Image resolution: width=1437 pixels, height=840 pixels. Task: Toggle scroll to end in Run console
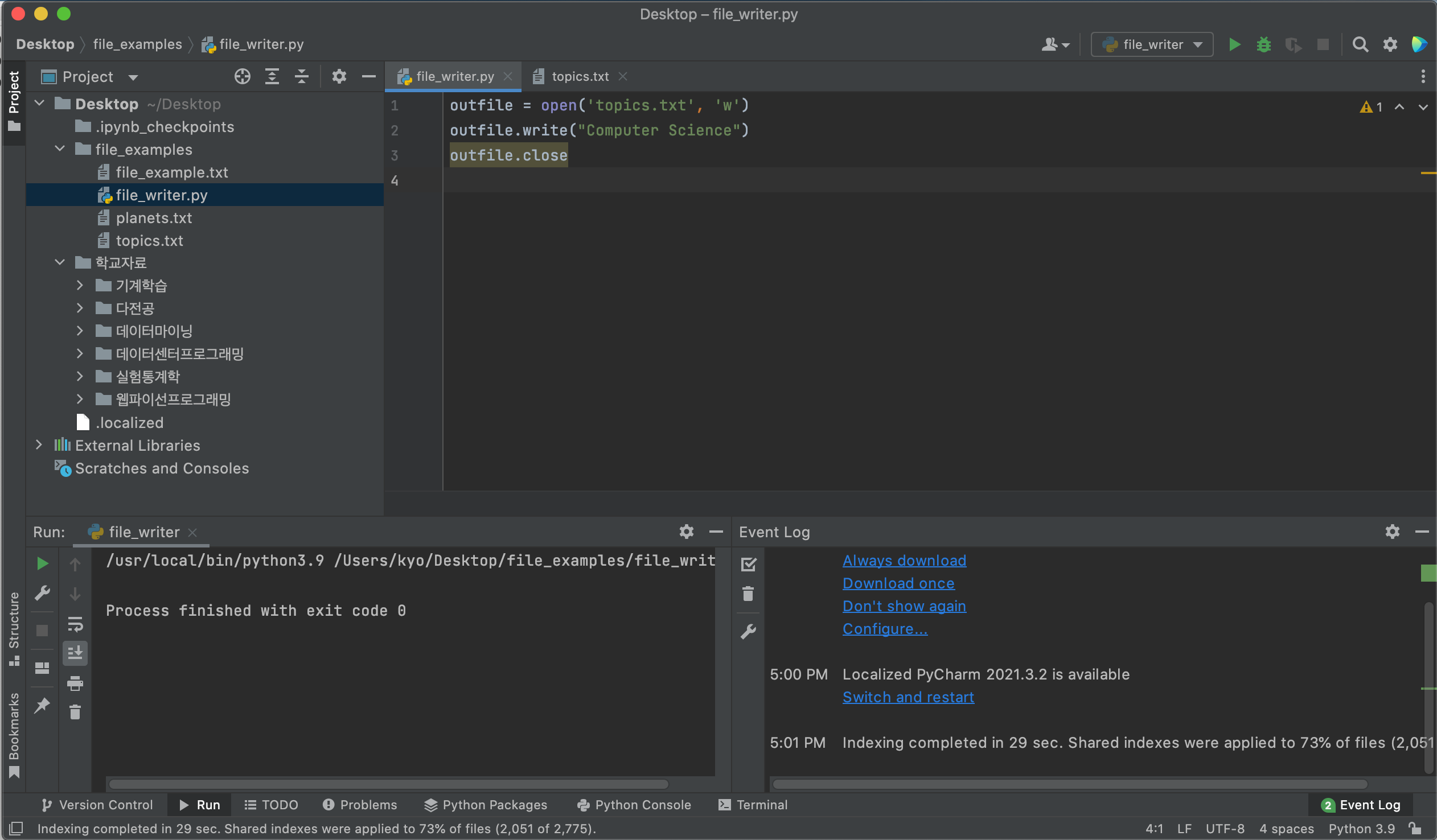[x=75, y=653]
